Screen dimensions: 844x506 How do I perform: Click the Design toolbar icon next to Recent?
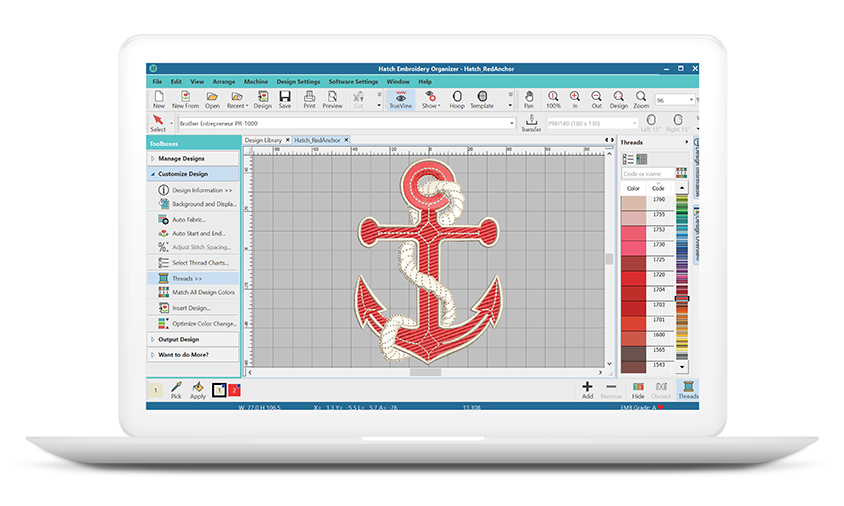pyautogui.click(x=263, y=100)
